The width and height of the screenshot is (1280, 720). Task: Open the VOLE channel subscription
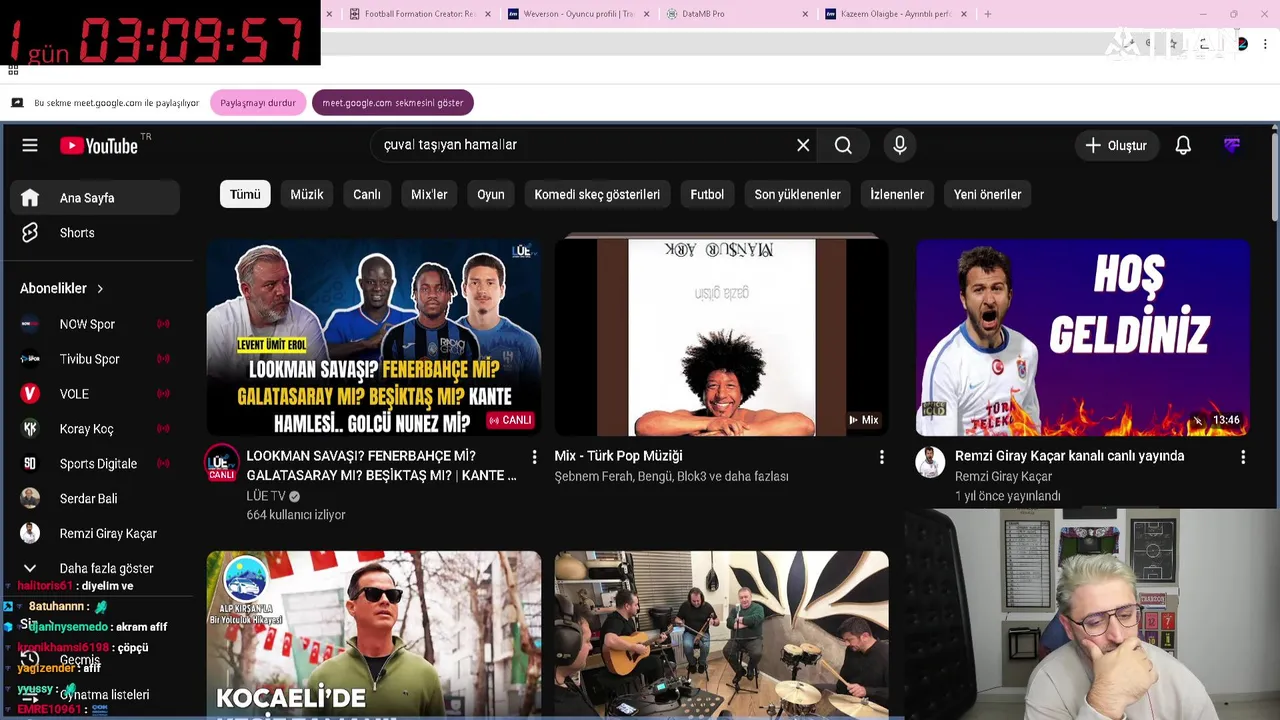[95, 394]
